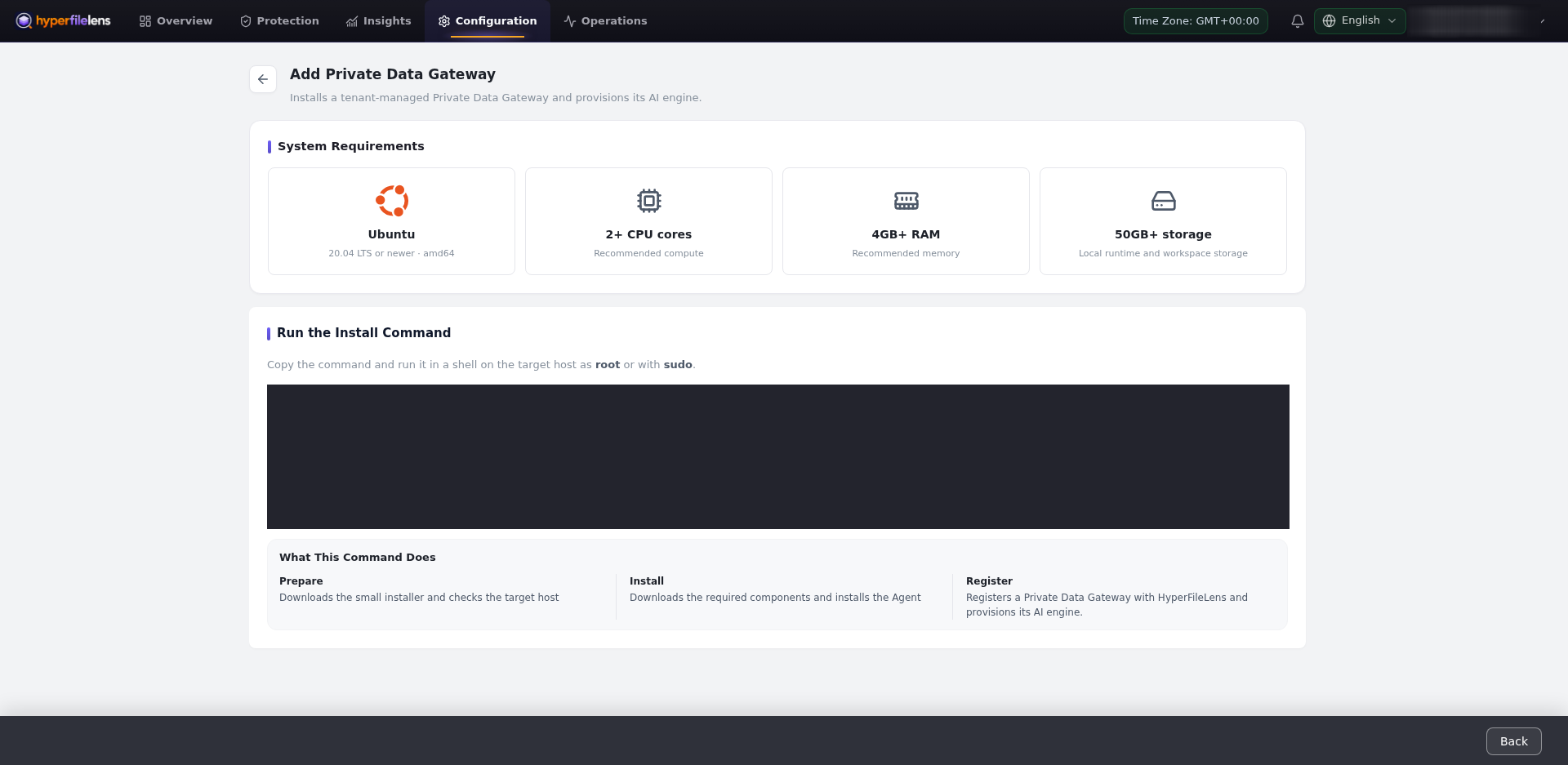Click the Protection shield icon
The height and width of the screenshot is (765, 1568).
coord(246,21)
